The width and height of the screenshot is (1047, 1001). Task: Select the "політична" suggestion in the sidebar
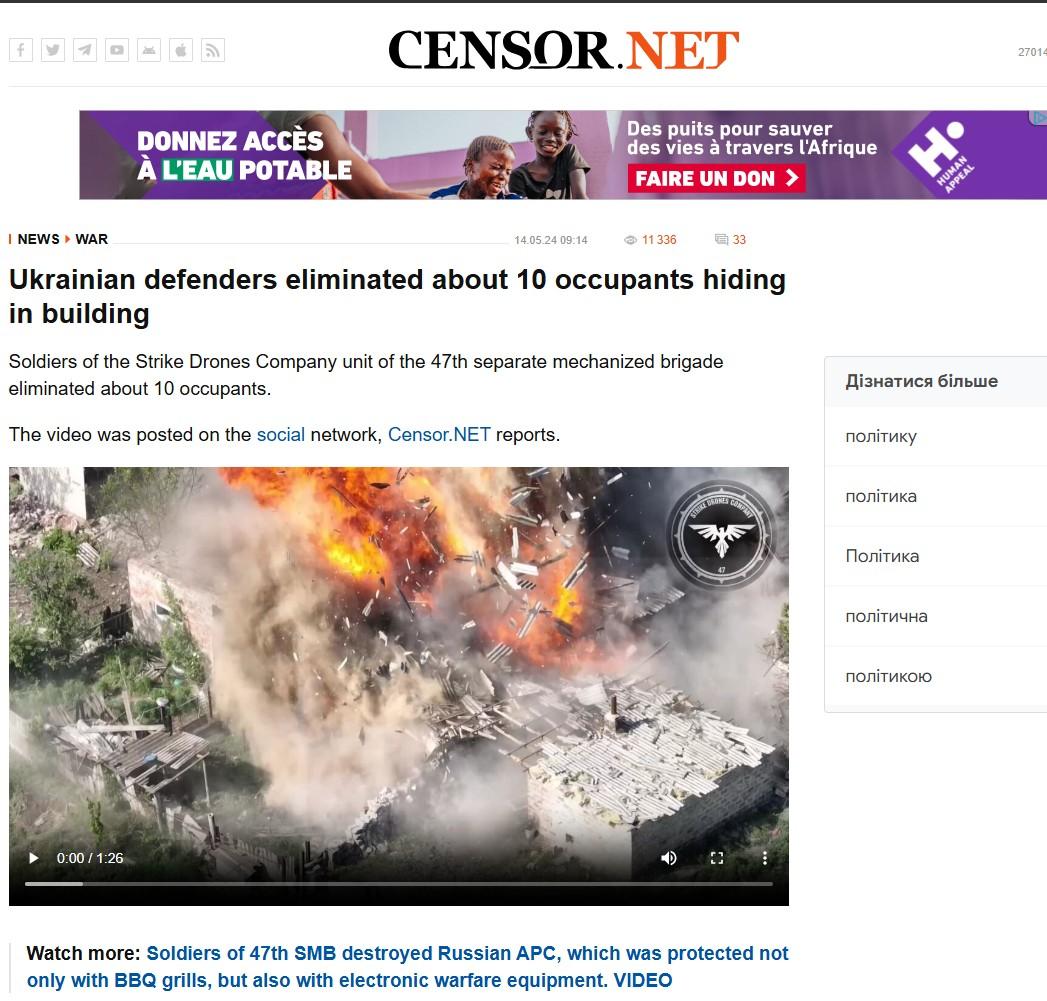pyautogui.click(x=886, y=616)
